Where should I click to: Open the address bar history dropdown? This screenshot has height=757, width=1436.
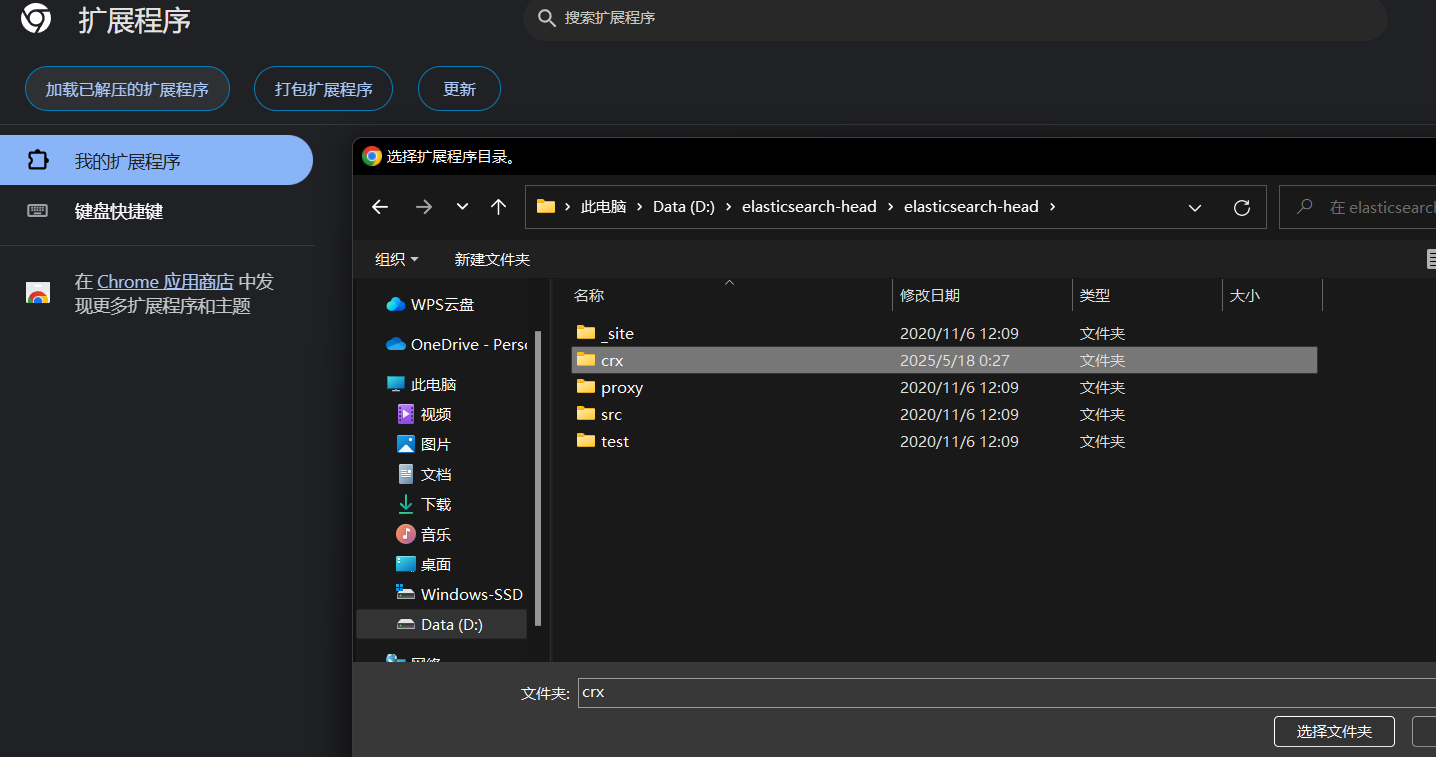tap(1195, 208)
